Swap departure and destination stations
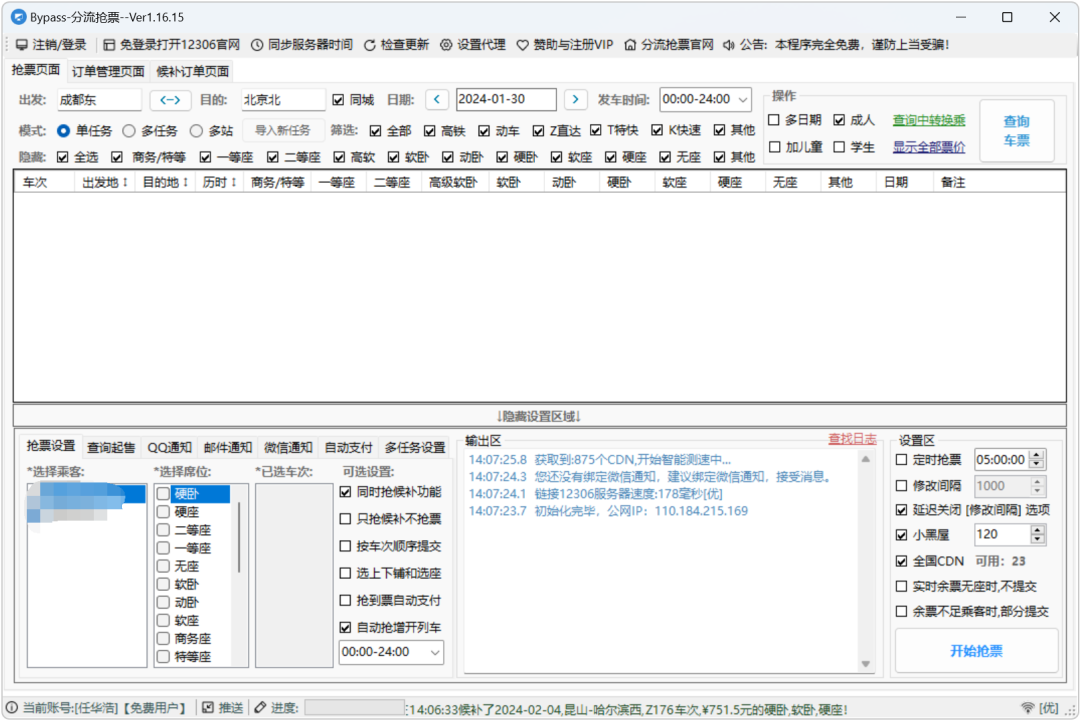This screenshot has height=721, width=1080. tap(170, 100)
